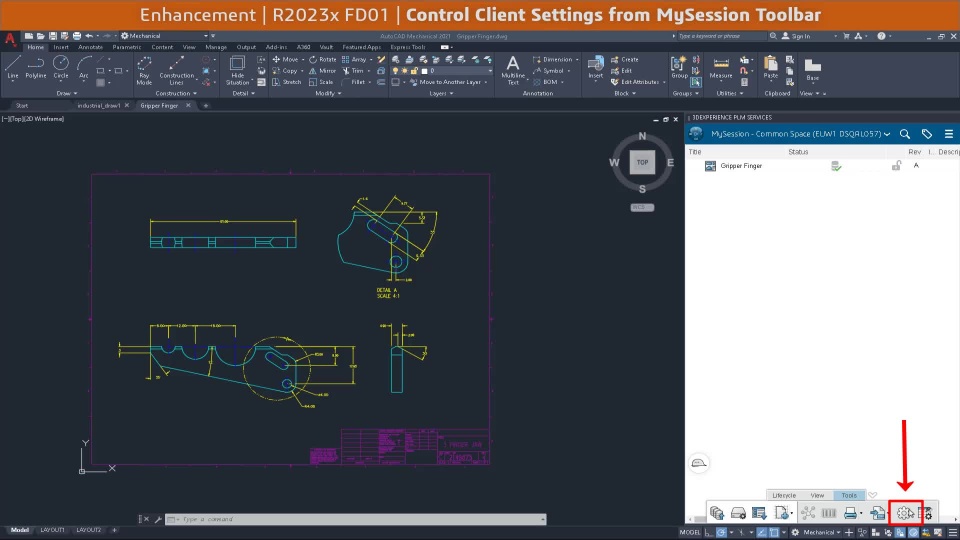
Task: Select the Stretch tool
Action: [287, 82]
